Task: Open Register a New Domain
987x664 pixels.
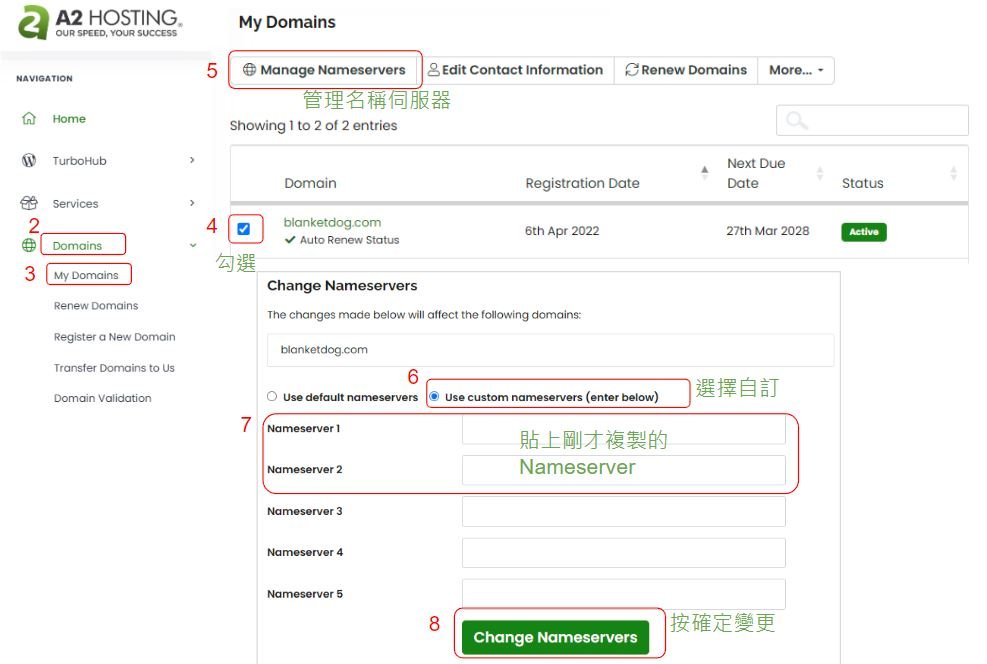Action: [115, 337]
